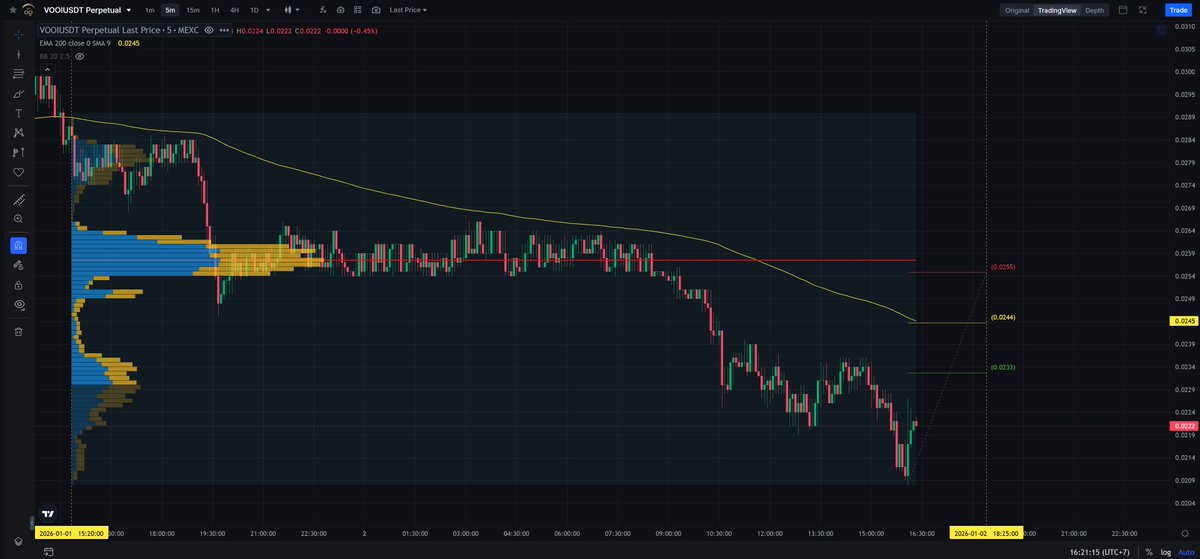The height and width of the screenshot is (559, 1200).
Task: Open the chart layout templates icon
Action: (x=358, y=10)
